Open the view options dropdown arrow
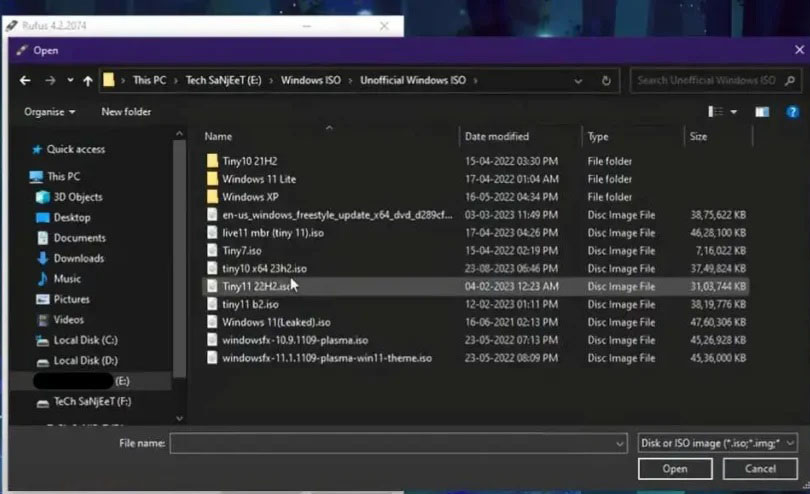 point(734,112)
